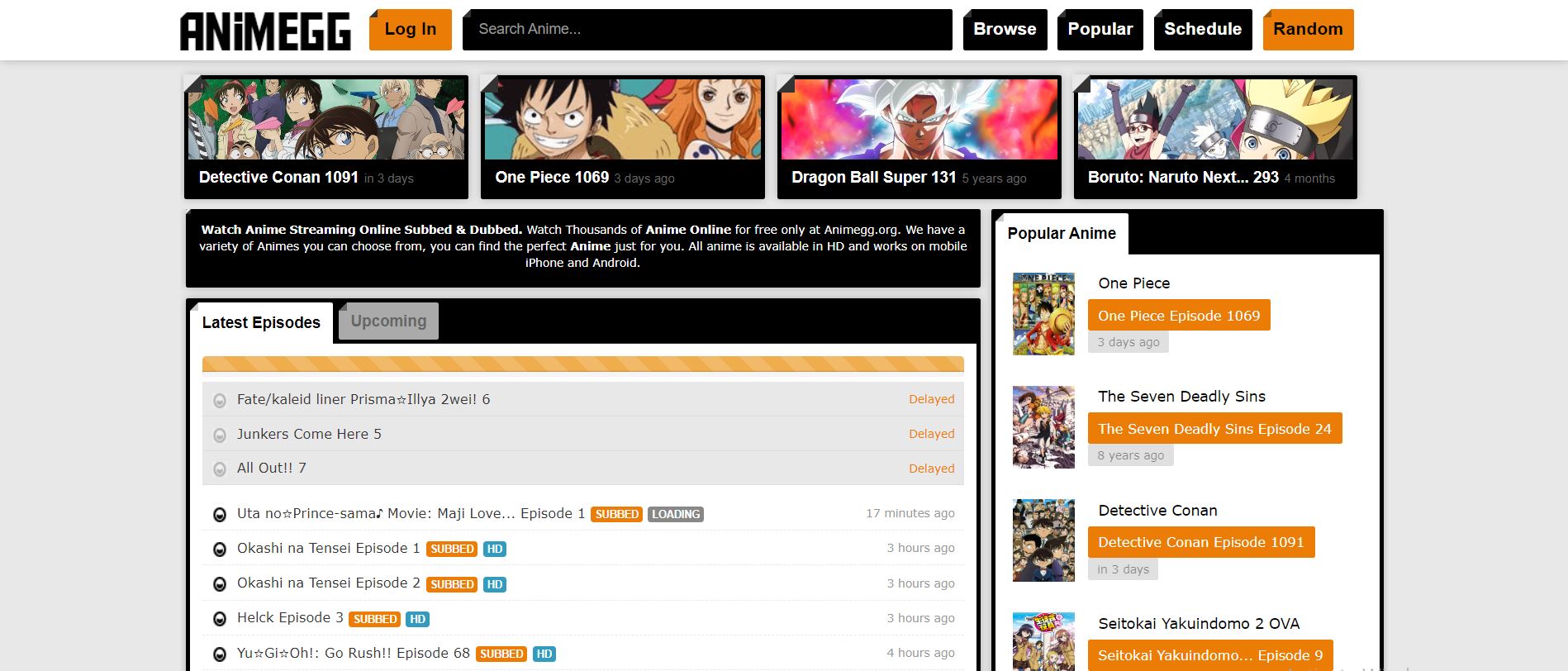Click the HD badge on Yu-Gi-Oh Go Rush row
1568x671 pixels.
click(544, 654)
